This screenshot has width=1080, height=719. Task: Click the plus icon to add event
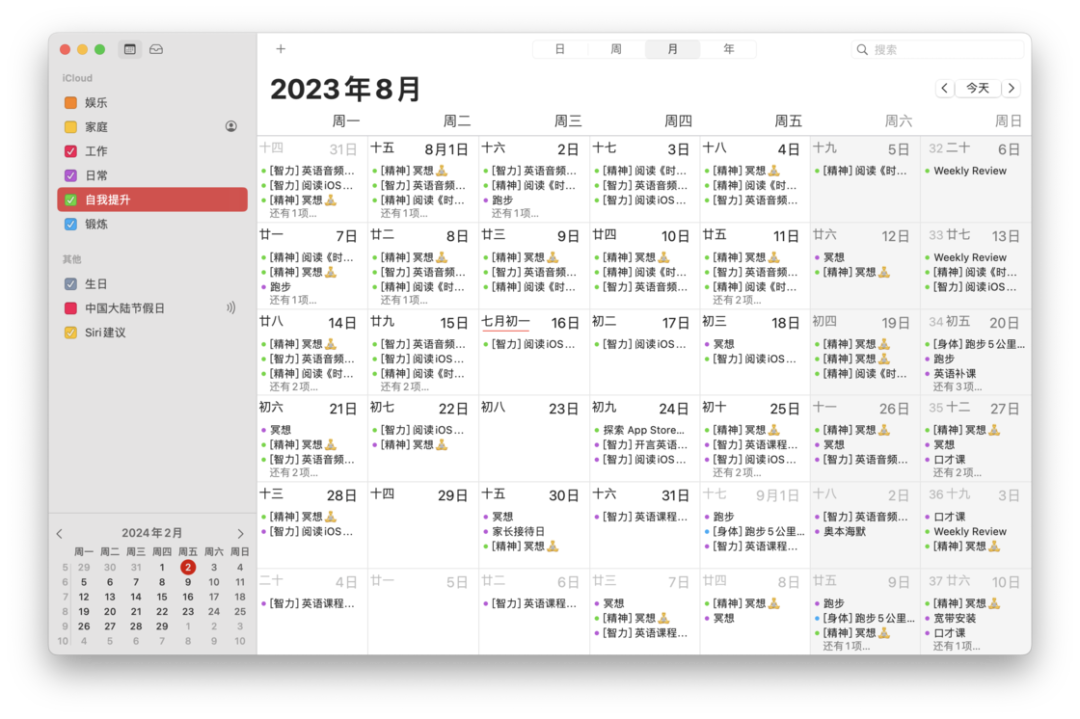tap(280, 49)
